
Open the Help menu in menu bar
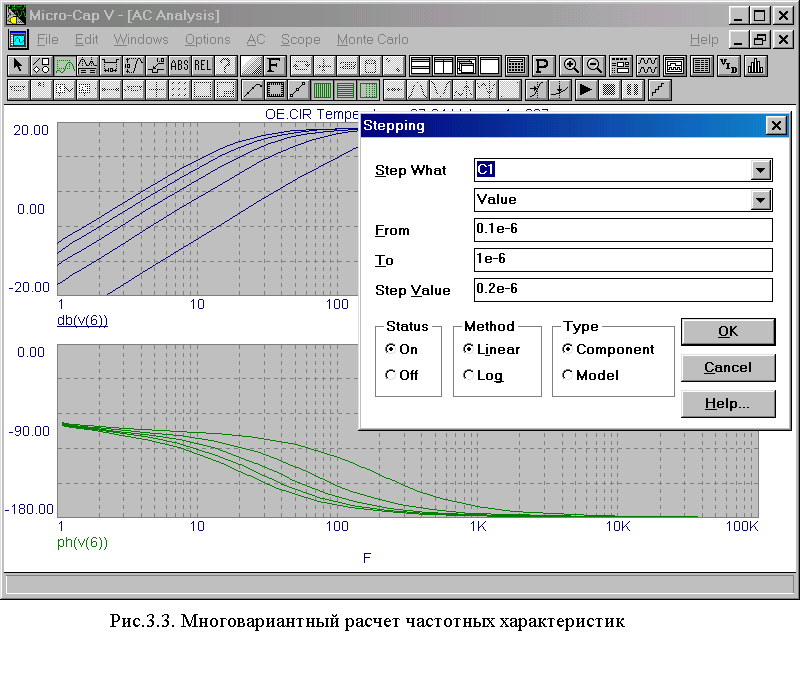[x=704, y=39]
